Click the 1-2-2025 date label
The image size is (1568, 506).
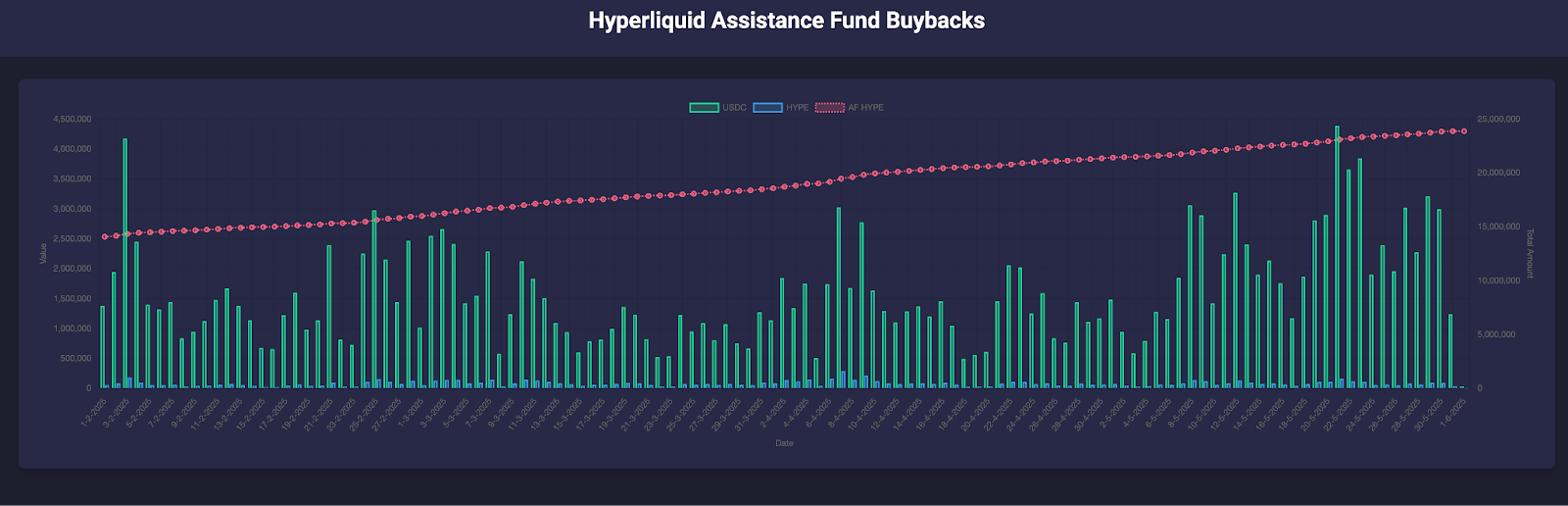[x=92, y=412]
